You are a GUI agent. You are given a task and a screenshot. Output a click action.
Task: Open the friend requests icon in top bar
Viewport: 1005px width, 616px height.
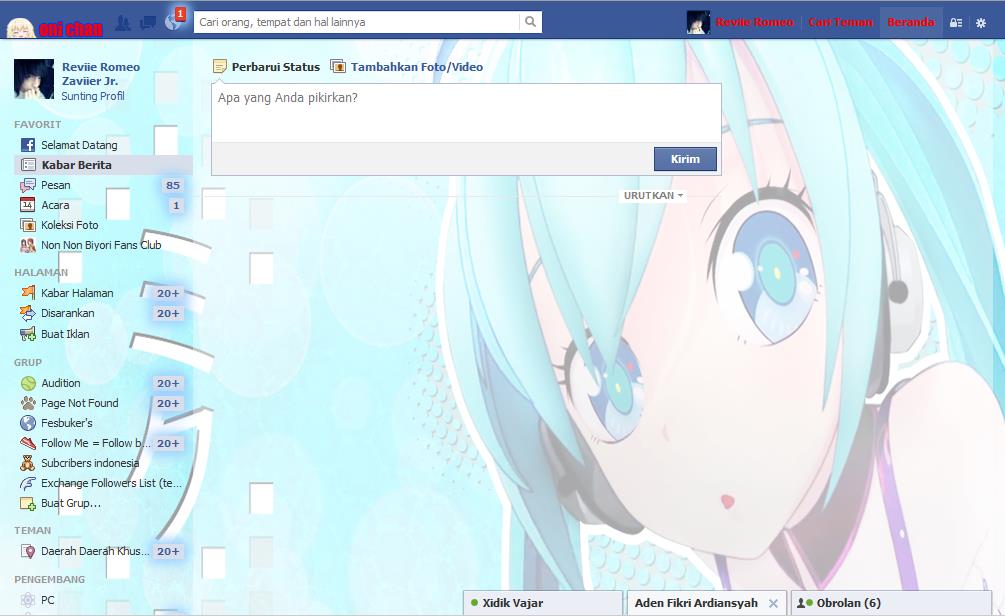coord(123,23)
